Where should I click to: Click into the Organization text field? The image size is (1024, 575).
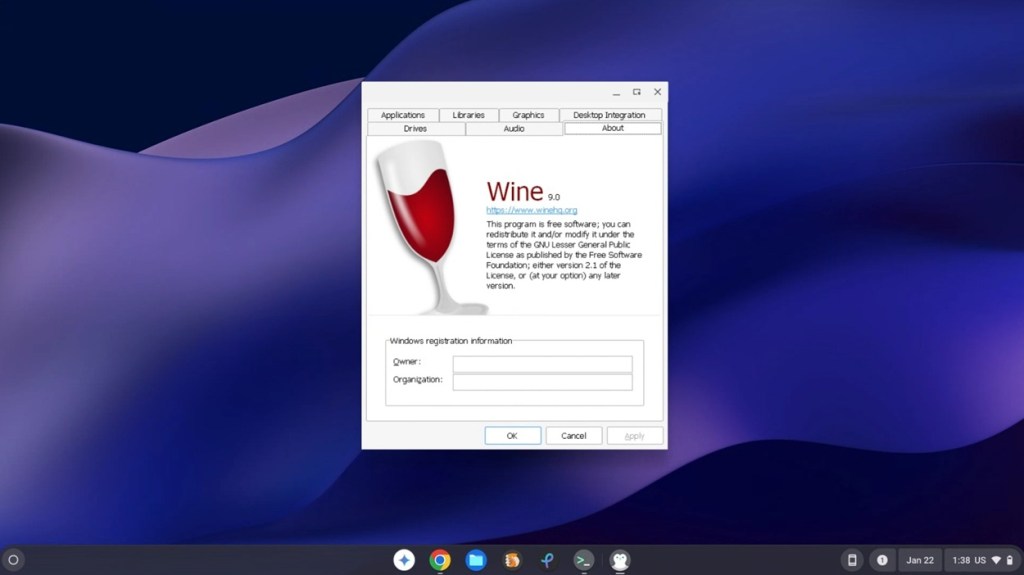(543, 382)
